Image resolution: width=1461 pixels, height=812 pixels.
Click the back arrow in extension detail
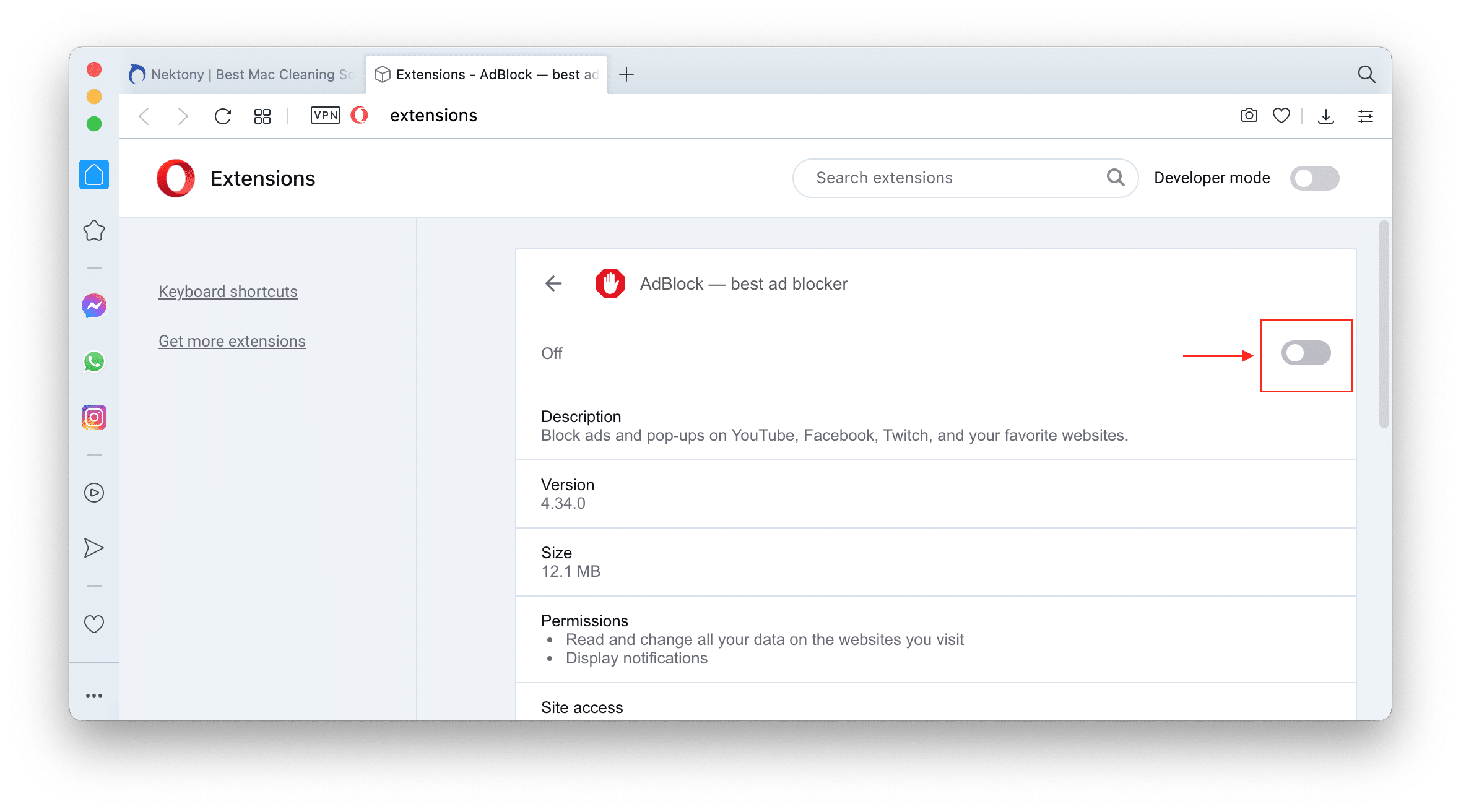[556, 283]
